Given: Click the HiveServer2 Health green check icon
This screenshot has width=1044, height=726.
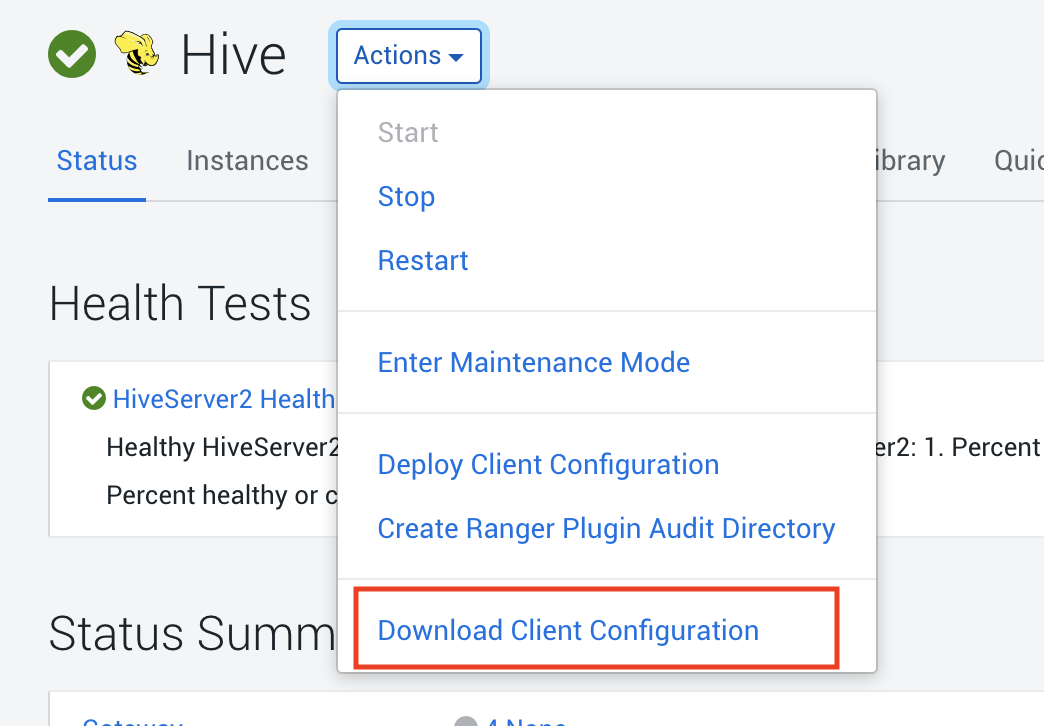Looking at the screenshot, I should [x=94, y=398].
